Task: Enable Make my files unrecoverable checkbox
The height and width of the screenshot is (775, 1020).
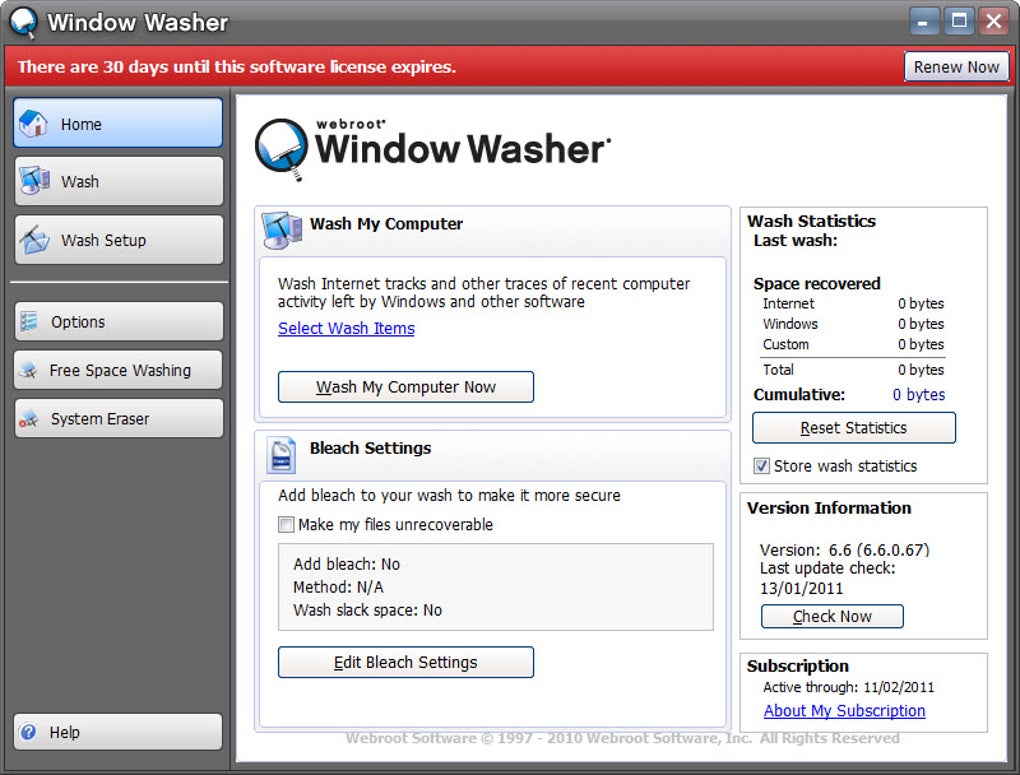Action: (x=286, y=524)
